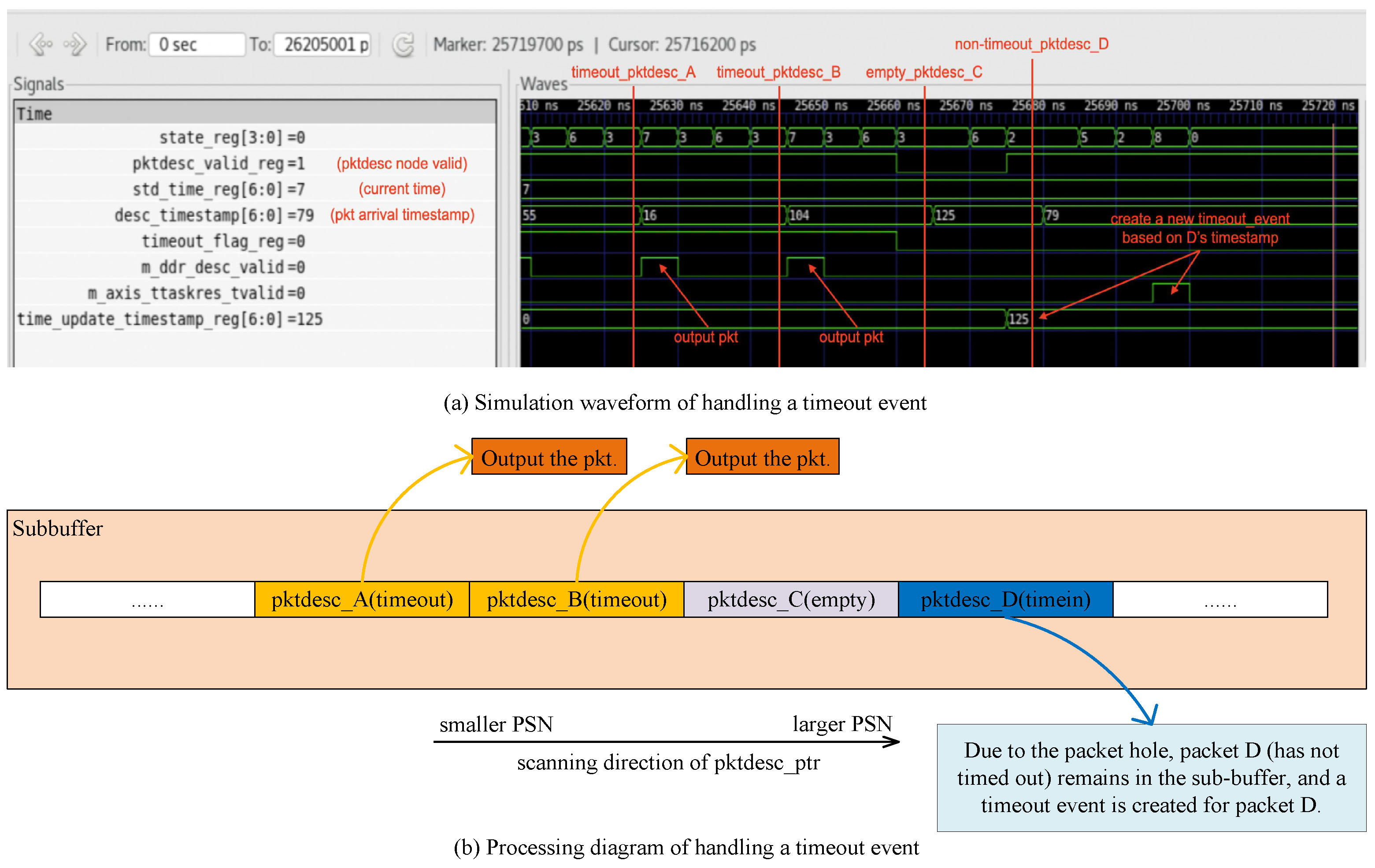Select the state_reg[3:0] signal row
Screen dimensions: 1375x868
click(x=231, y=137)
